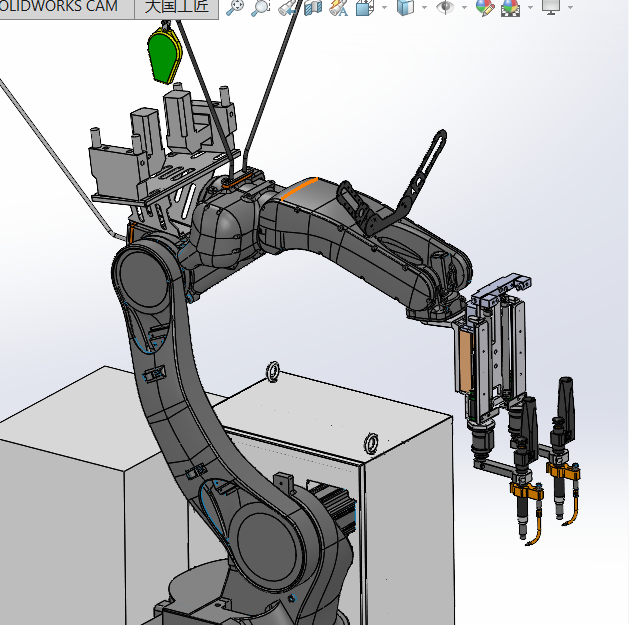629x625 pixels.
Task: Return to the Previous View
Action: (287, 7)
